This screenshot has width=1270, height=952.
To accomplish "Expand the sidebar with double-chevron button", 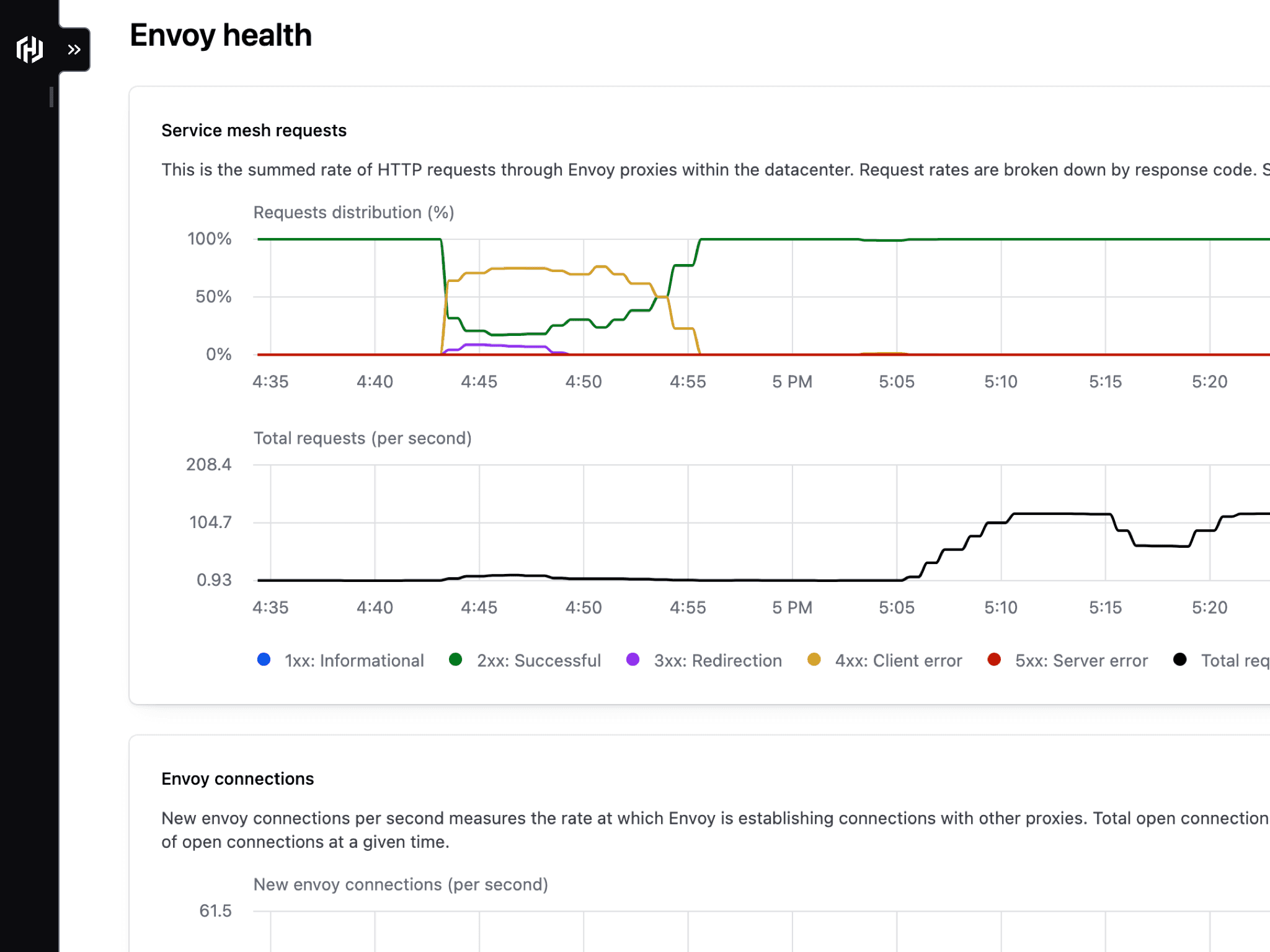I will coord(74,50).
